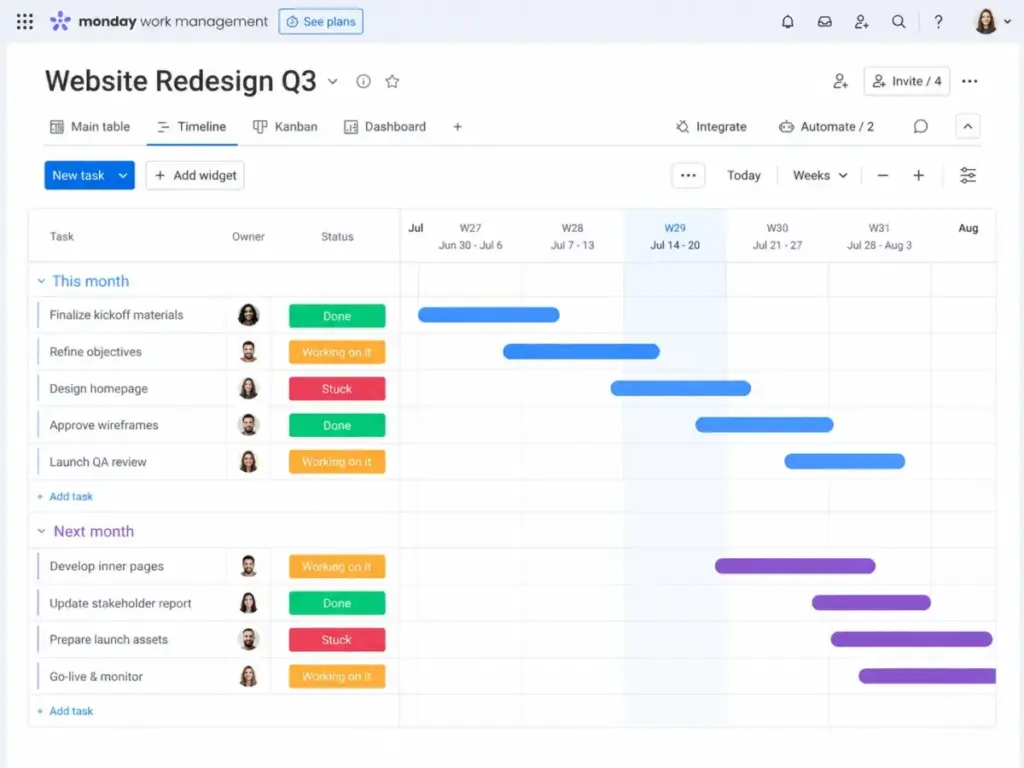Open the notifications bell
The image size is (1024, 768).
click(x=788, y=22)
